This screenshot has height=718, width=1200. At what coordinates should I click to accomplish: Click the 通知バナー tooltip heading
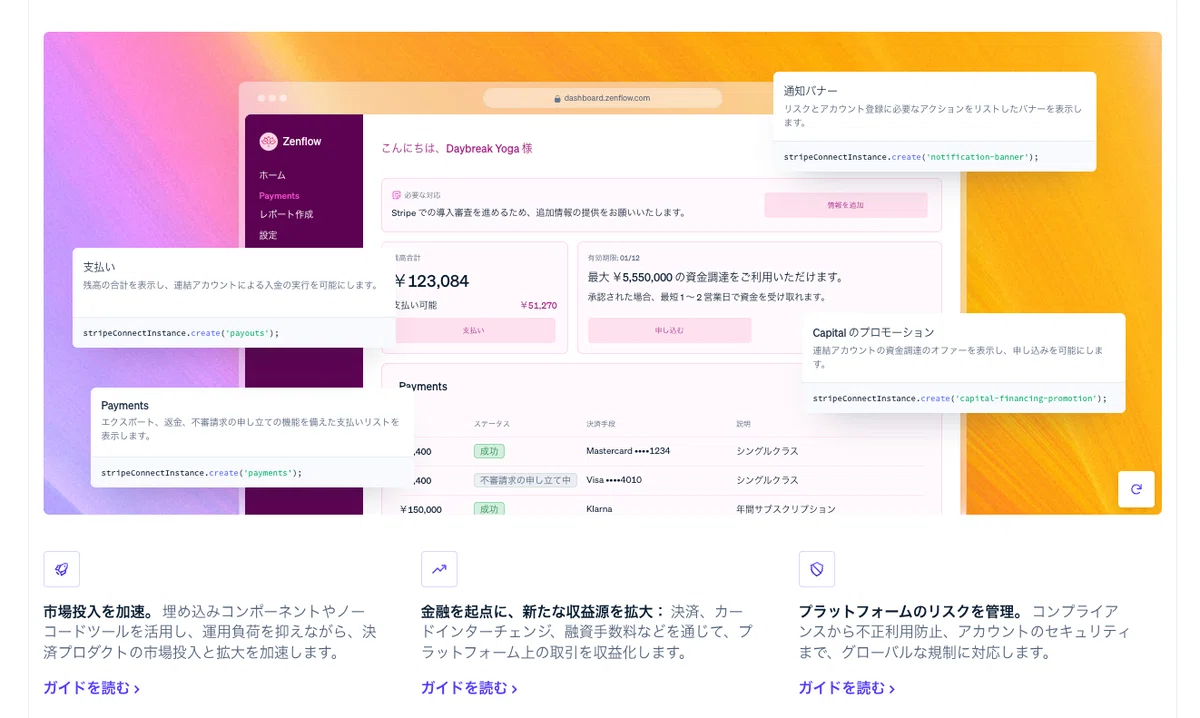(x=811, y=91)
